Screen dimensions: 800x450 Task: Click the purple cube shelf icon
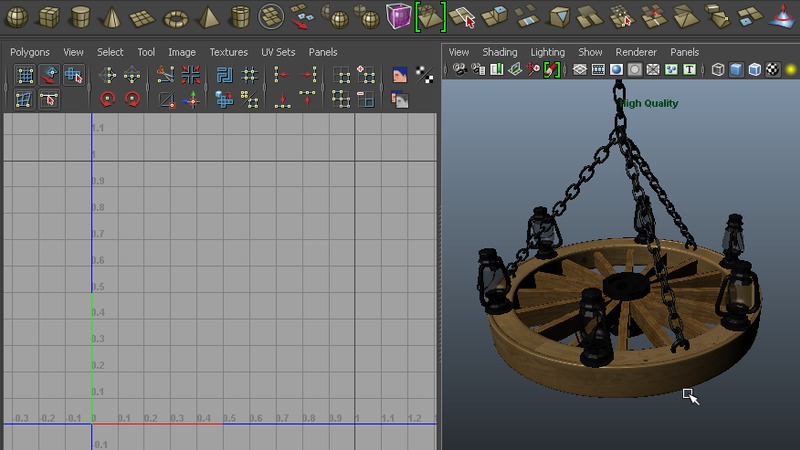tap(398, 17)
